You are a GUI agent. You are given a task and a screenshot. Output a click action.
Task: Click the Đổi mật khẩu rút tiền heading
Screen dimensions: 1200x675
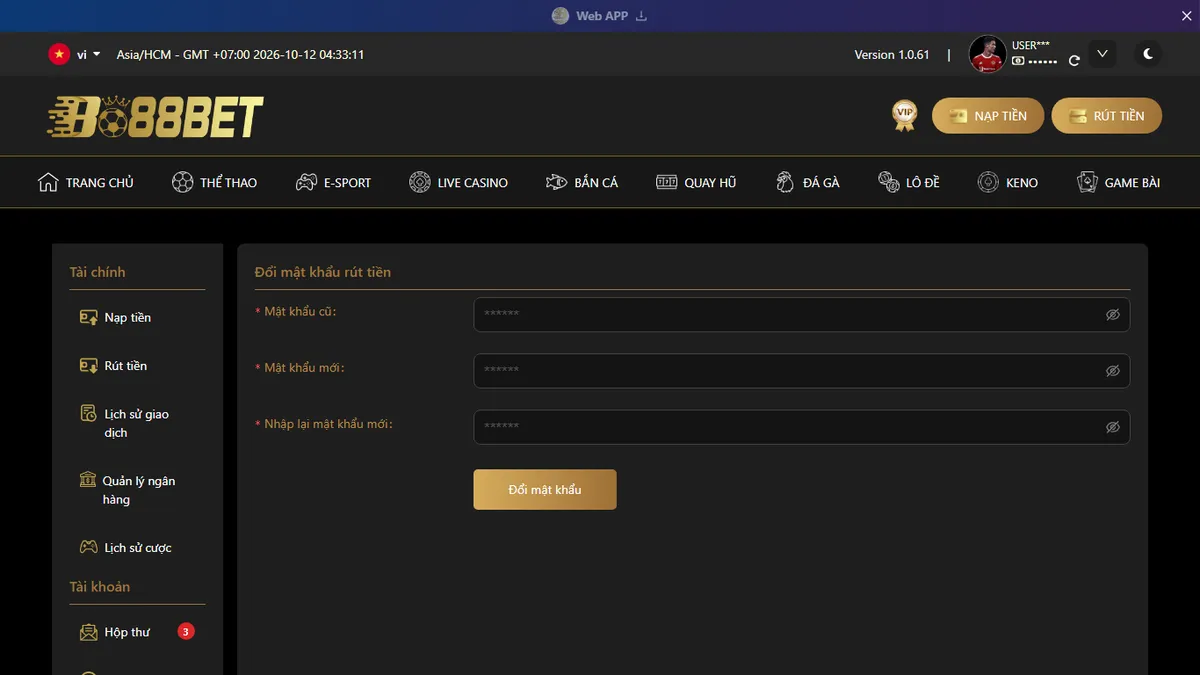coord(323,272)
